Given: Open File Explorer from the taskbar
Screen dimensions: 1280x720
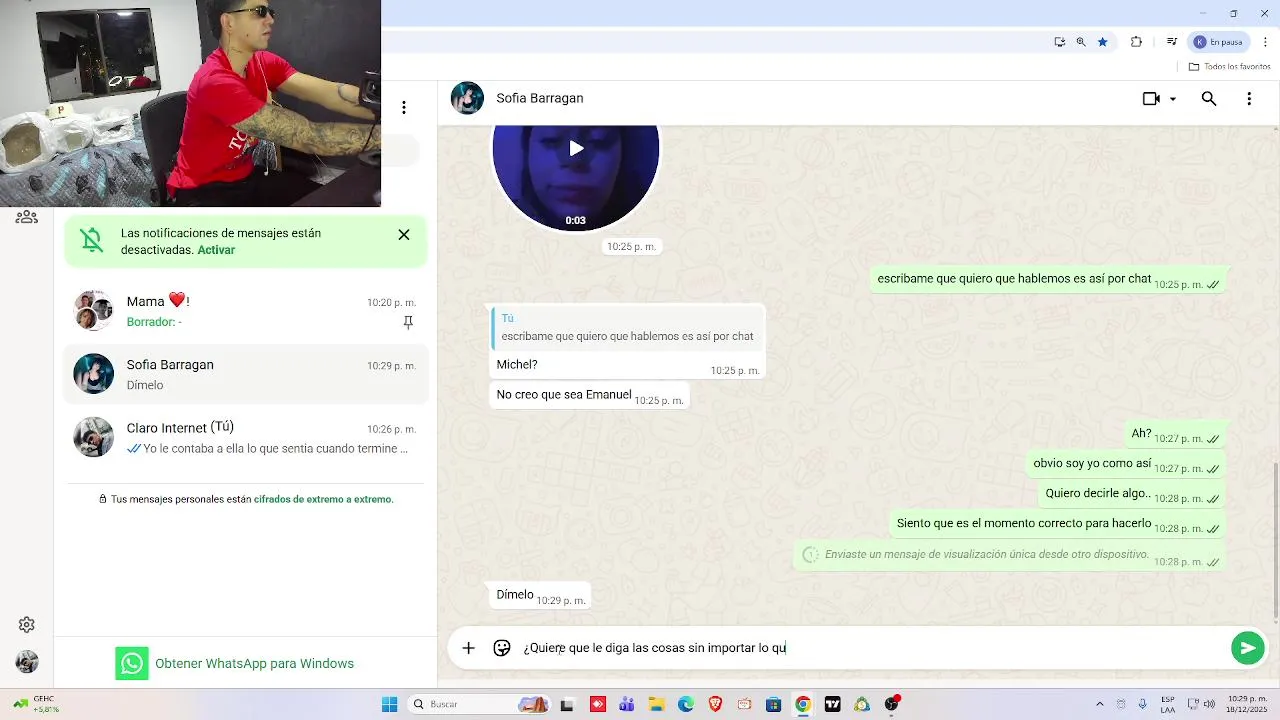Looking at the screenshot, I should tap(657, 704).
